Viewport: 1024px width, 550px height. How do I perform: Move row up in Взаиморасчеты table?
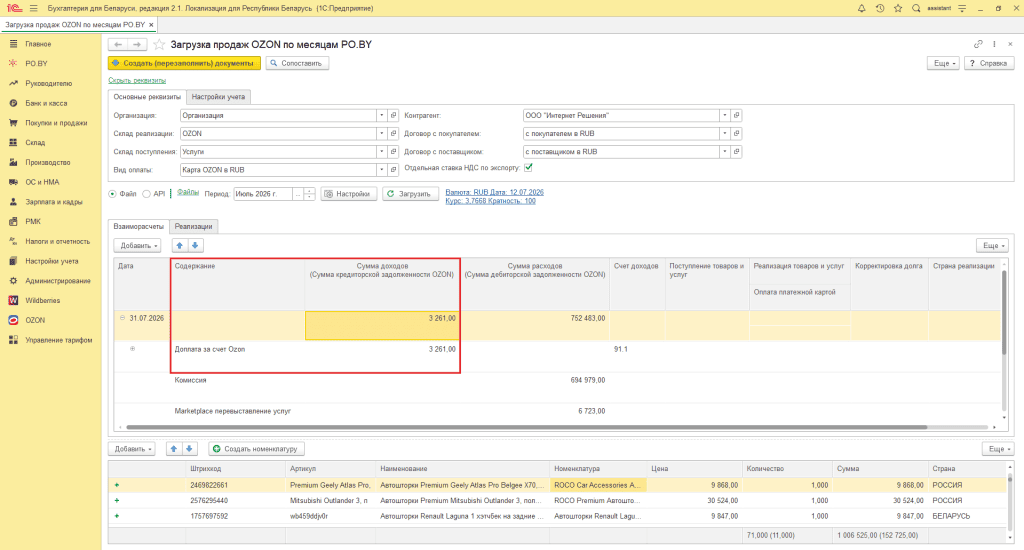point(180,246)
